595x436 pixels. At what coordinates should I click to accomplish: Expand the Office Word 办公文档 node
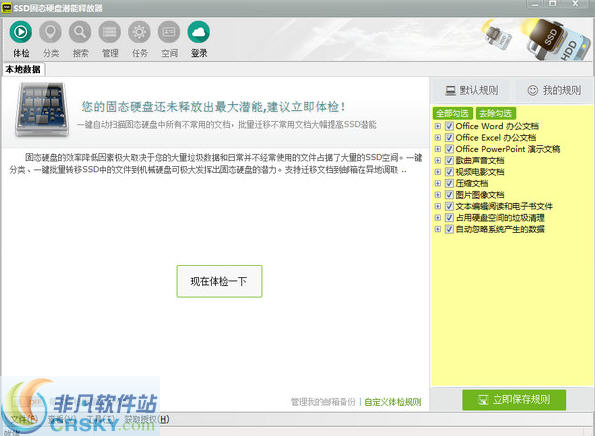[438, 126]
